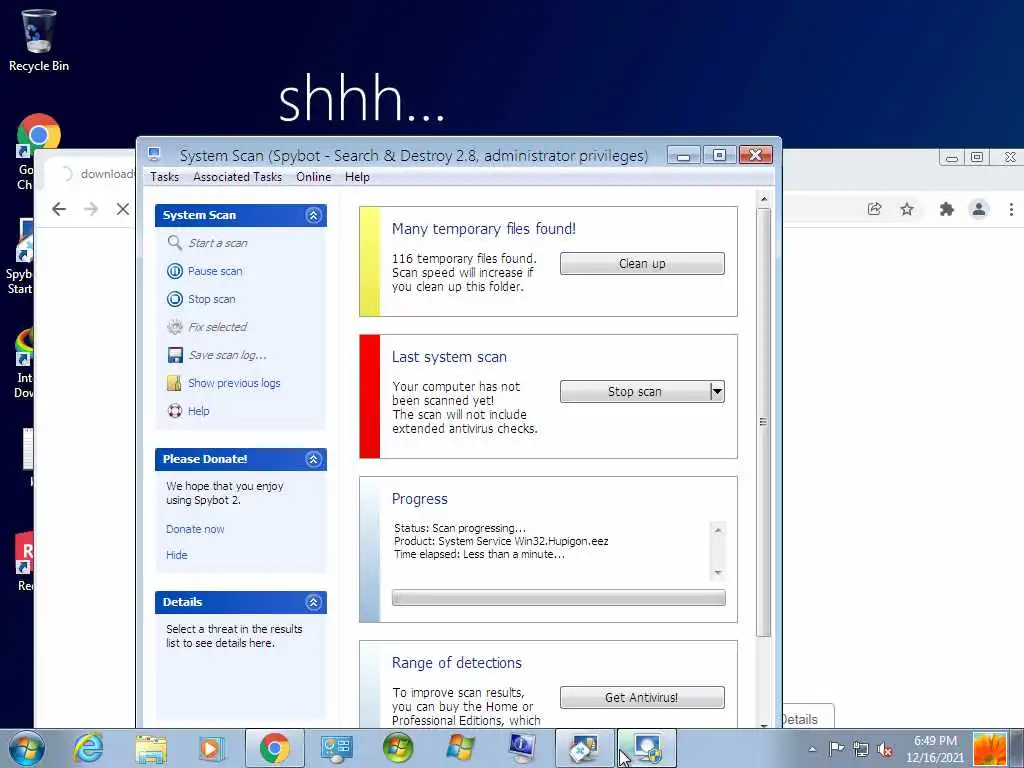Open the Online menu

(x=313, y=177)
